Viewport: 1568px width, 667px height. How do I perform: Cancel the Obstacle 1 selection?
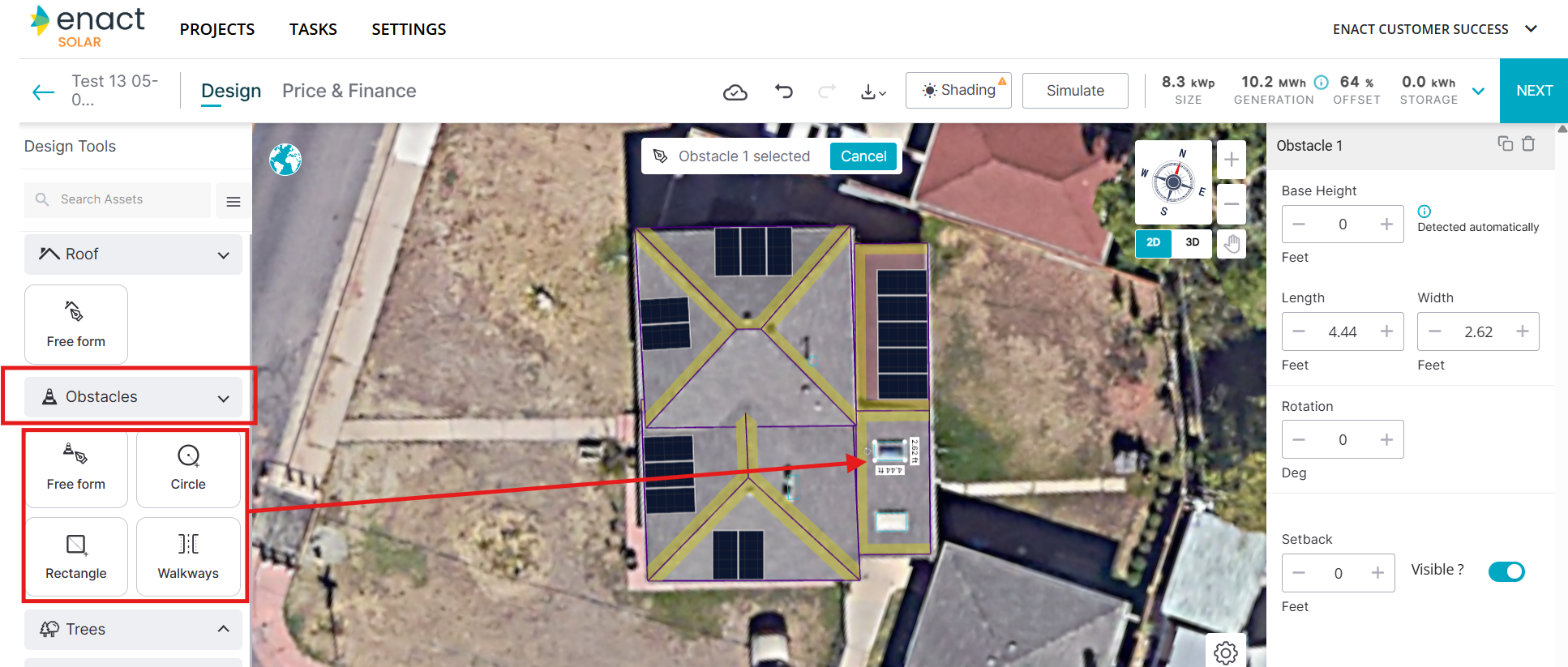pyautogui.click(x=863, y=156)
